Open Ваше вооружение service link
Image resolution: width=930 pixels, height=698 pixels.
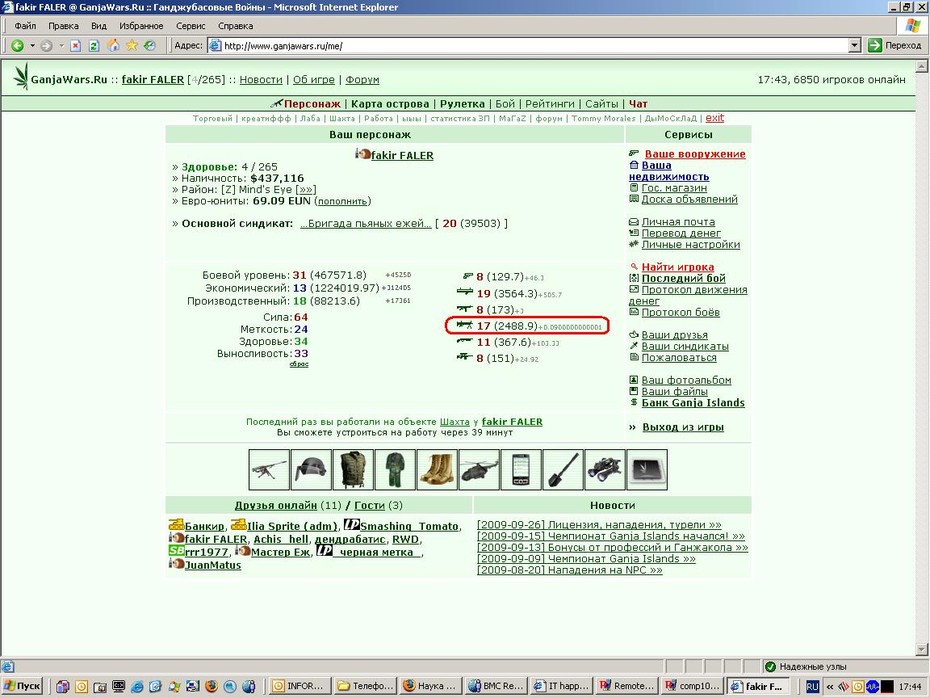click(695, 154)
